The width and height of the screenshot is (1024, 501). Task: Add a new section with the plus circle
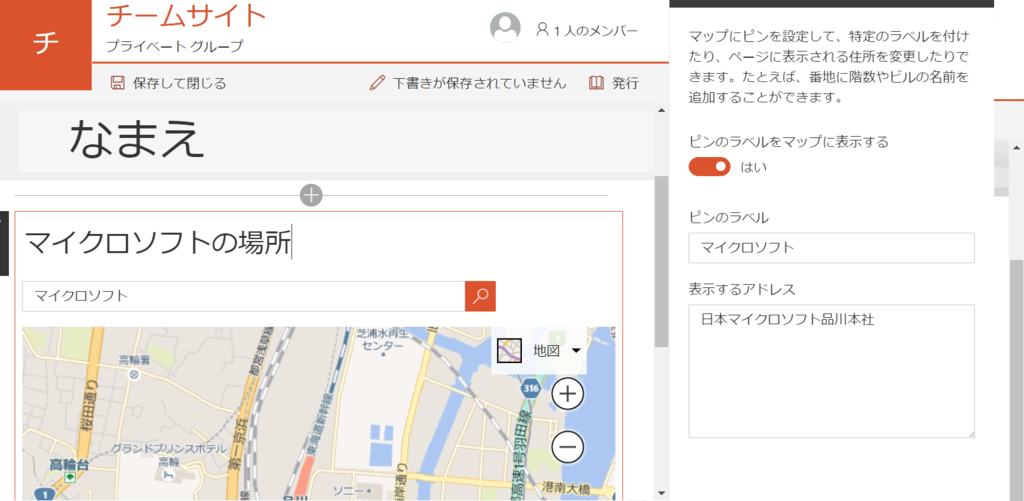(312, 195)
